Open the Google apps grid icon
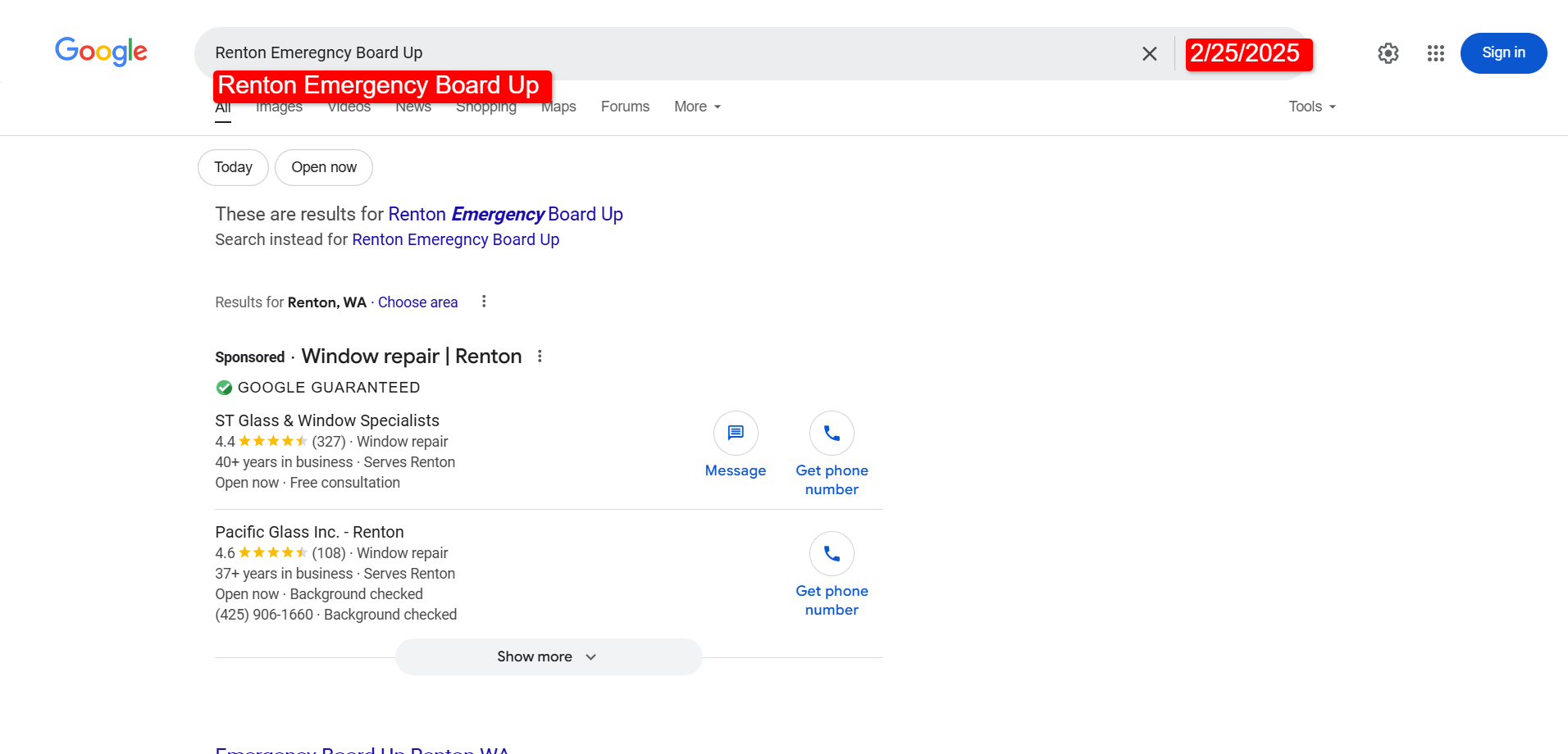 1435,53
